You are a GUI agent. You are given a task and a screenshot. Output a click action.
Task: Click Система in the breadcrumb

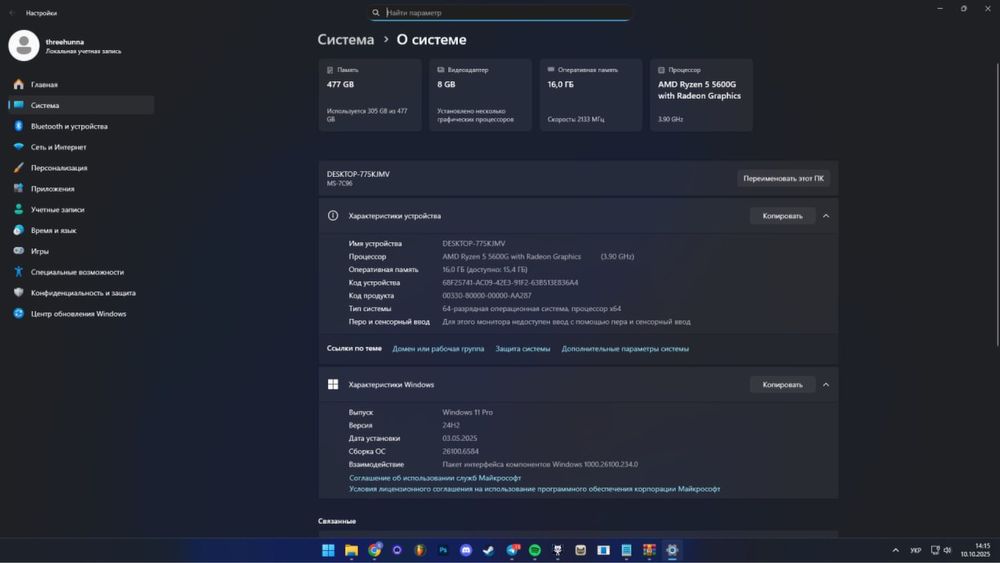(346, 40)
